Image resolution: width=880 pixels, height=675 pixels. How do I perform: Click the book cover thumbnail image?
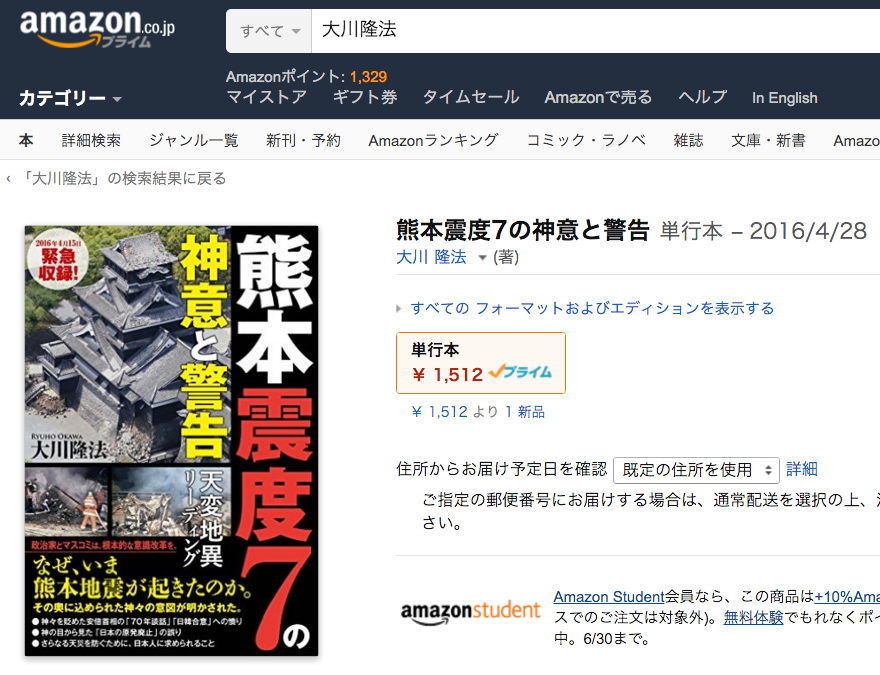(x=171, y=440)
